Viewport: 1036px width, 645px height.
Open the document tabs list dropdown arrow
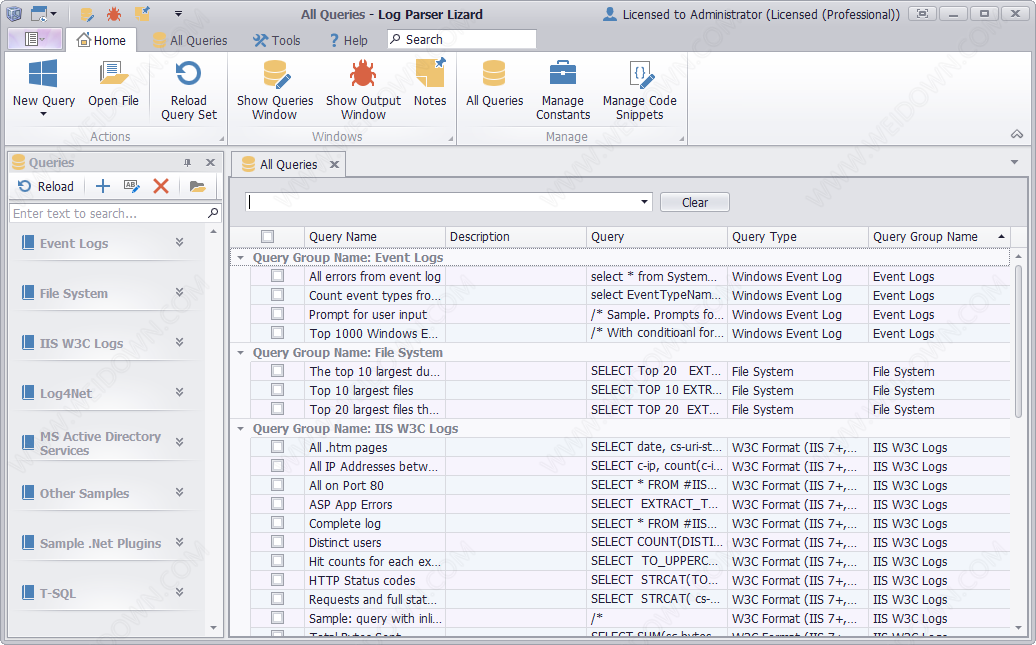click(1014, 163)
